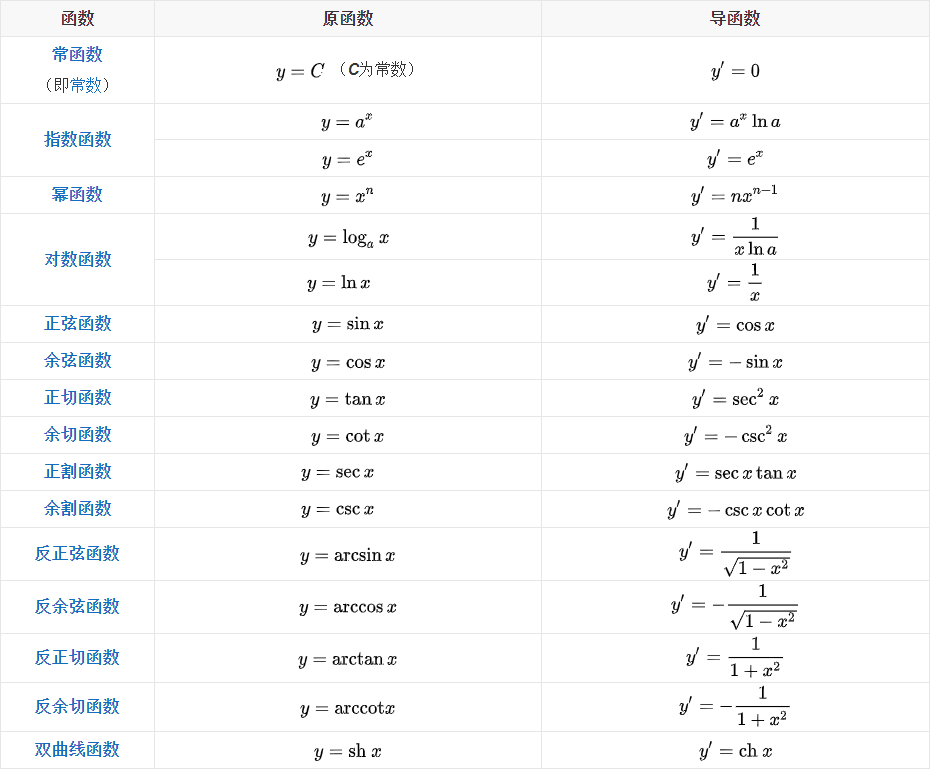Image resolution: width=932 pixels, height=771 pixels.
Task: Select the derivative y' = 0
Action: (735, 71)
